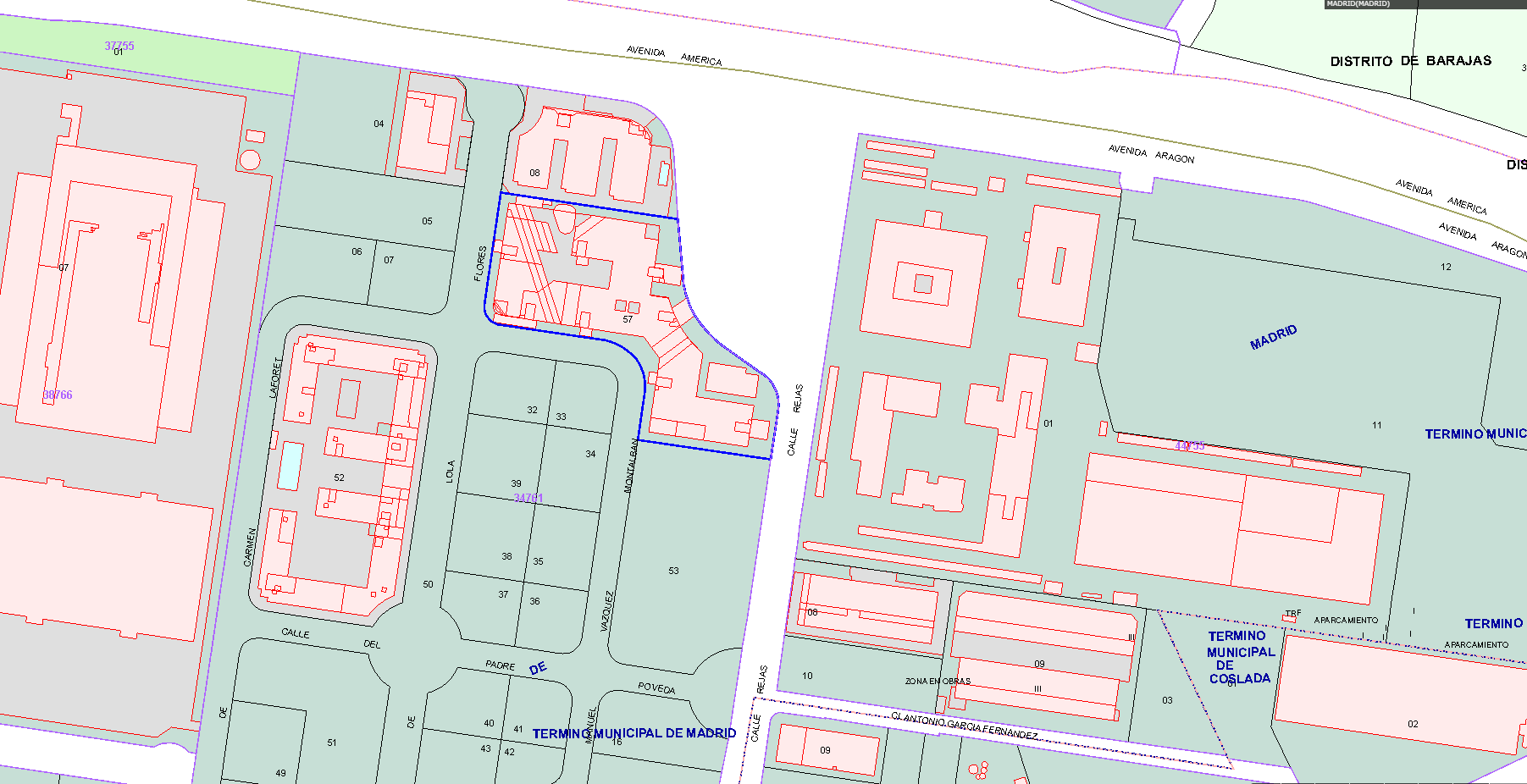Click the DISTRITO DE BARAJAS label
The height and width of the screenshot is (784, 1527).
coord(1410,61)
